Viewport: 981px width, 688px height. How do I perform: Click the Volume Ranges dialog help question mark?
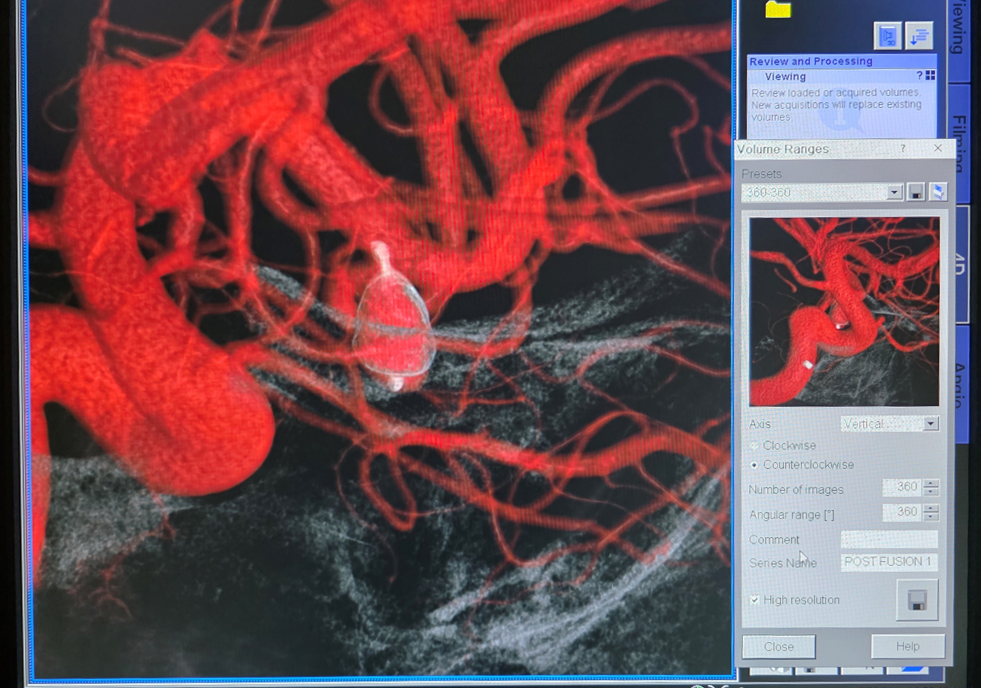click(x=903, y=149)
